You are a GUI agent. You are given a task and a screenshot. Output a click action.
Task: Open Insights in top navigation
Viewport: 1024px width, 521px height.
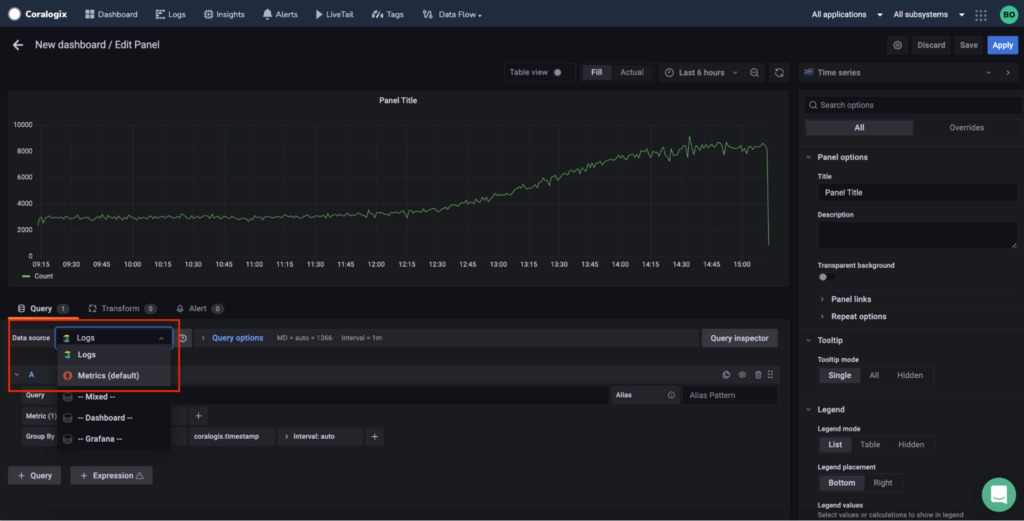tap(224, 14)
